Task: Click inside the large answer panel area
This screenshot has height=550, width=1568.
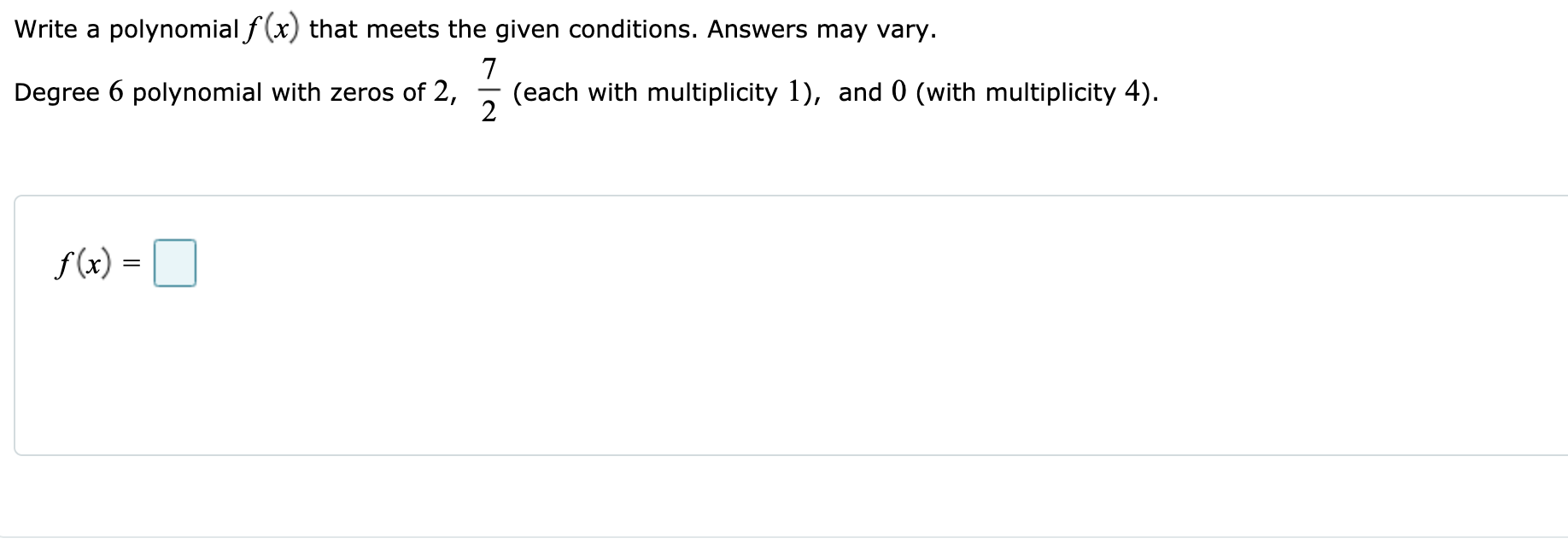Action: point(769,367)
